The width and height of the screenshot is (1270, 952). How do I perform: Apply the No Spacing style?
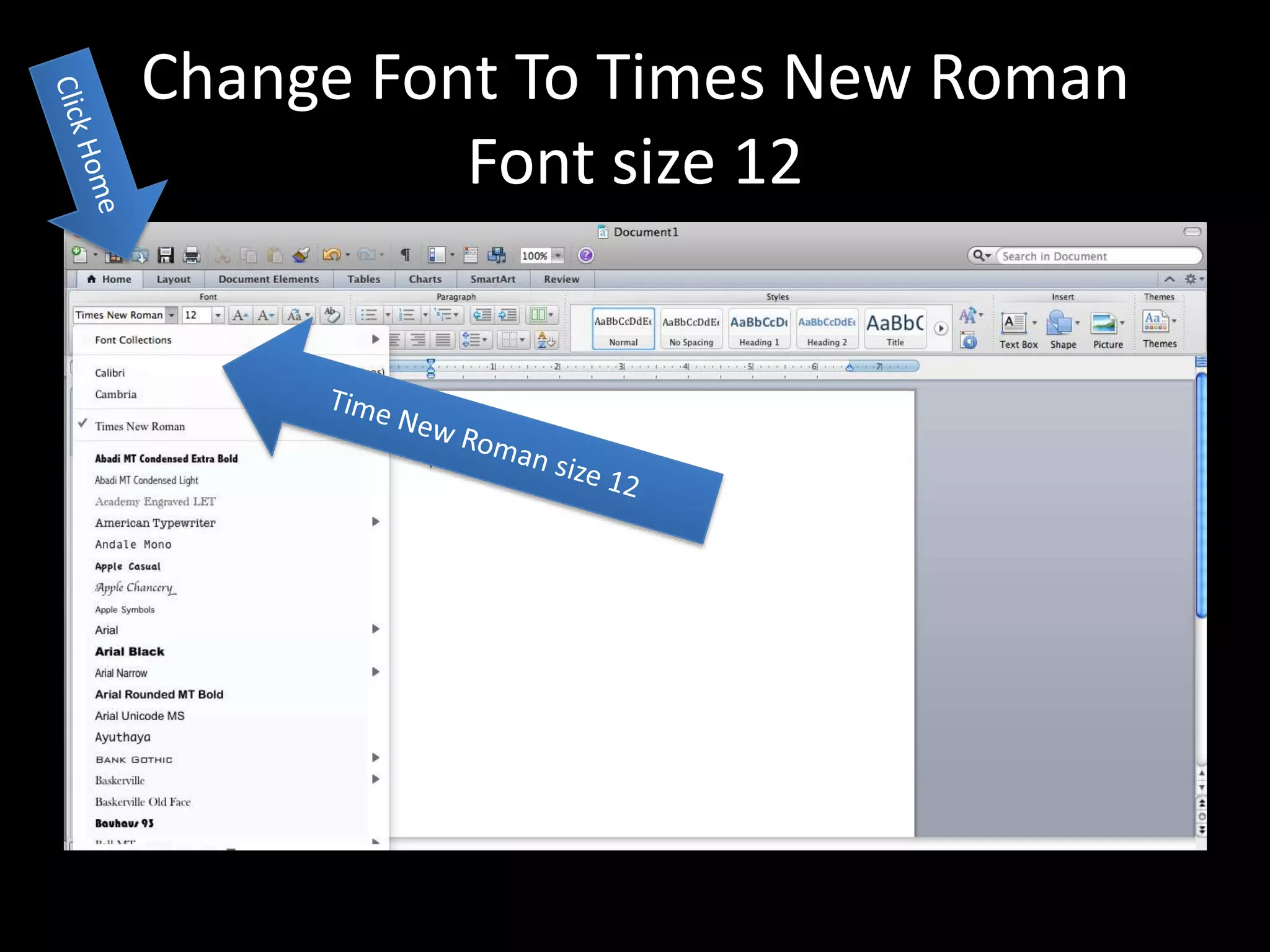[x=691, y=329]
